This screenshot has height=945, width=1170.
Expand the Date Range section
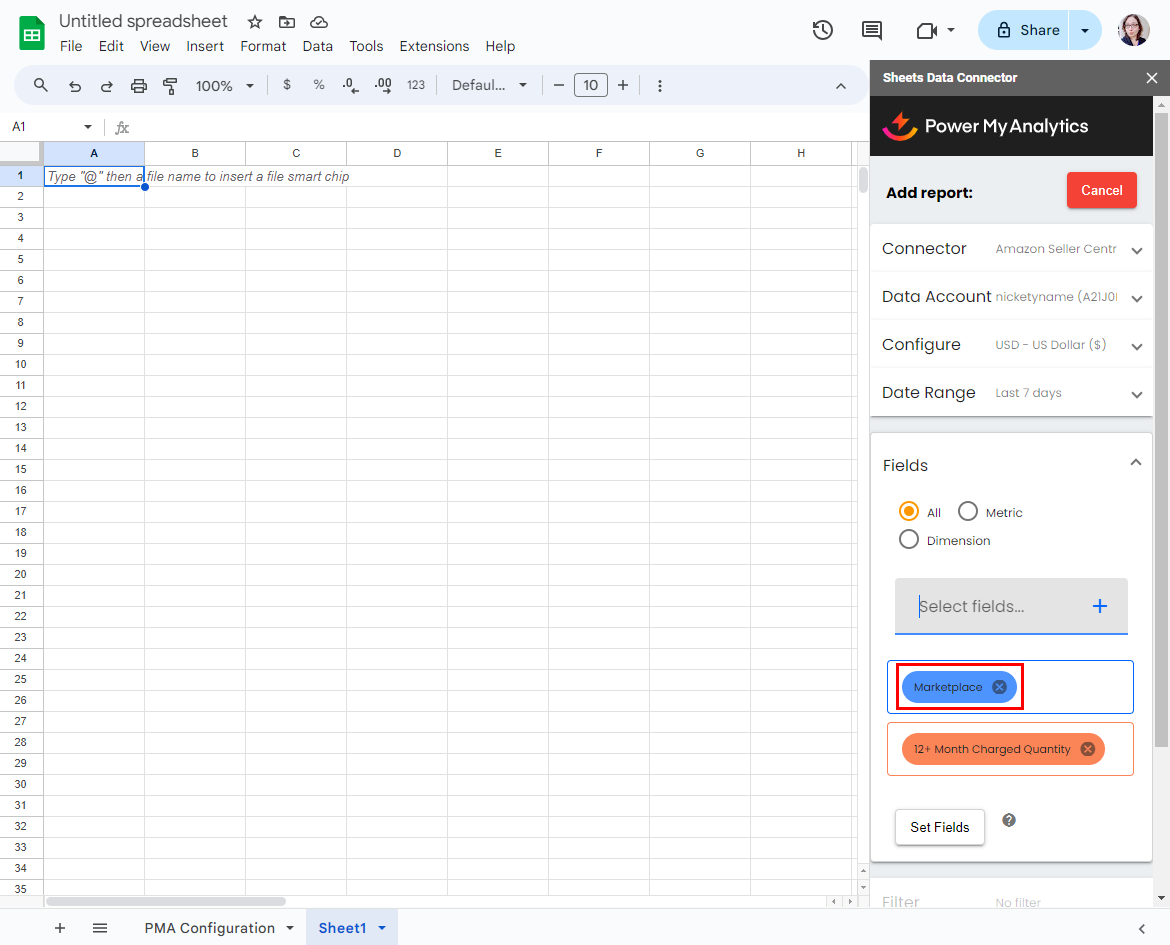[x=1137, y=394]
